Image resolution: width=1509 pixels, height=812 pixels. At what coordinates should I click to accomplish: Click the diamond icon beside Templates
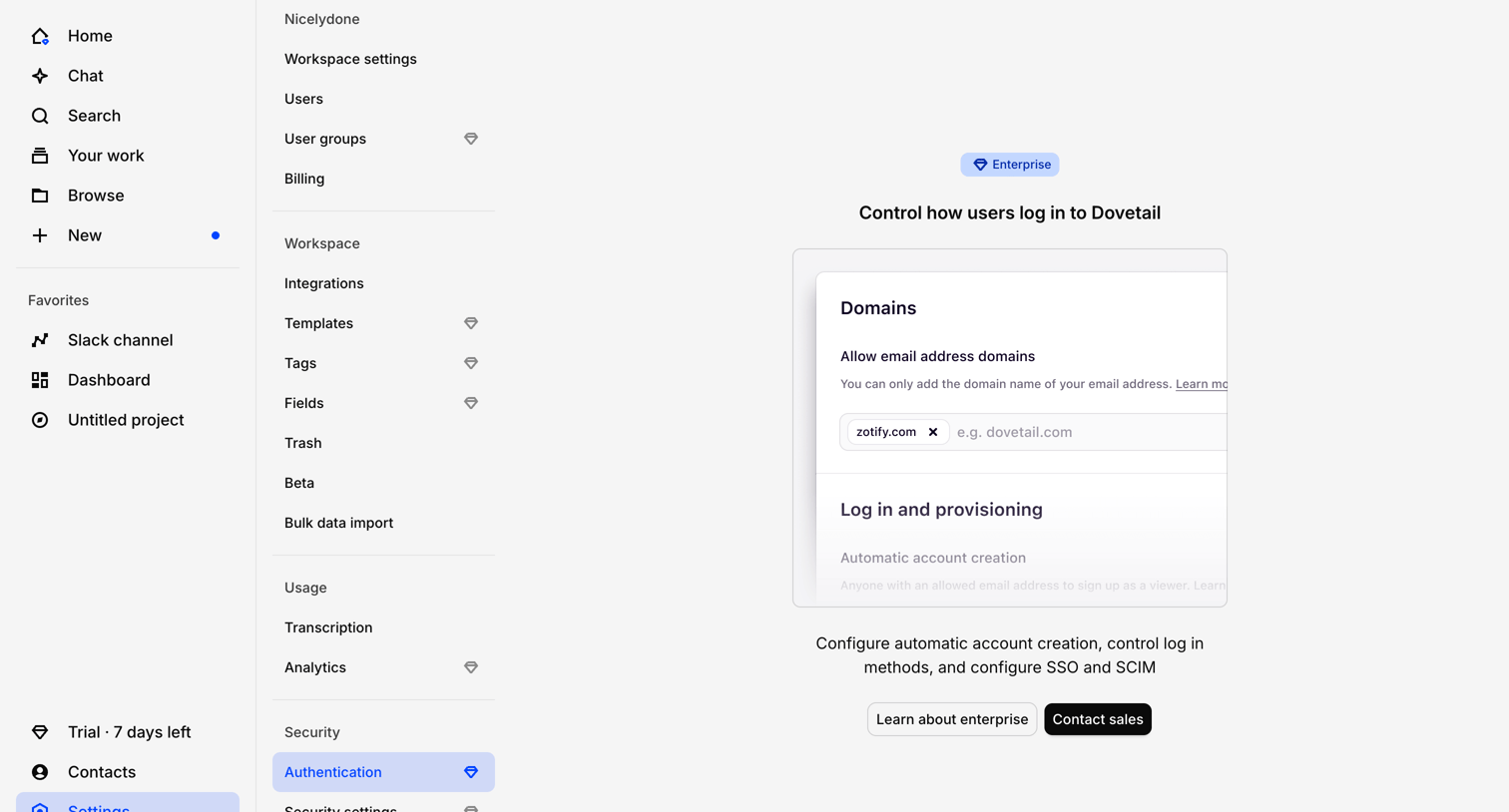[471, 323]
